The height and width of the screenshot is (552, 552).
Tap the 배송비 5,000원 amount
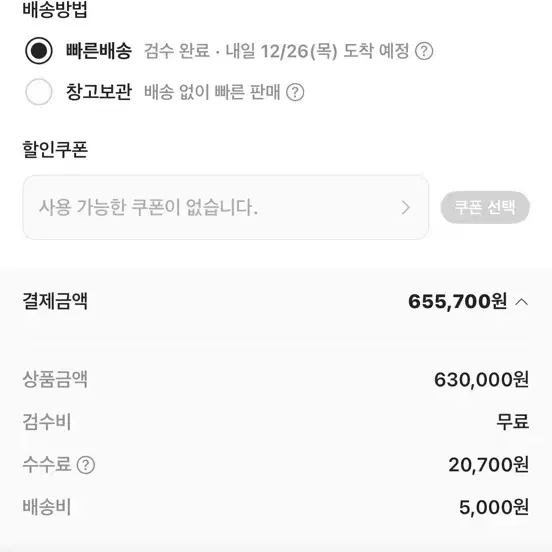[494, 507]
